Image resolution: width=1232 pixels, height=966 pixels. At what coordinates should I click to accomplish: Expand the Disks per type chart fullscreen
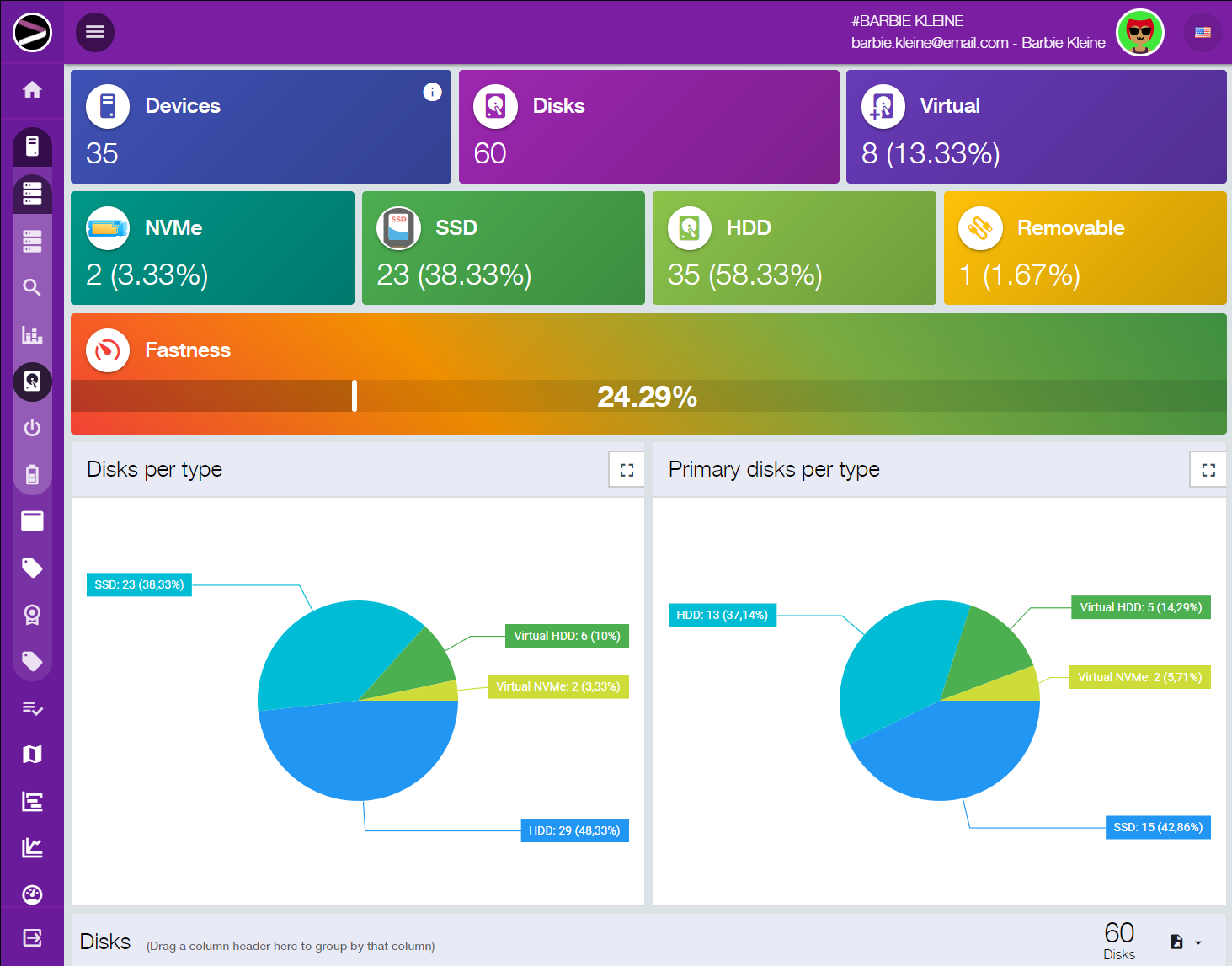point(627,470)
